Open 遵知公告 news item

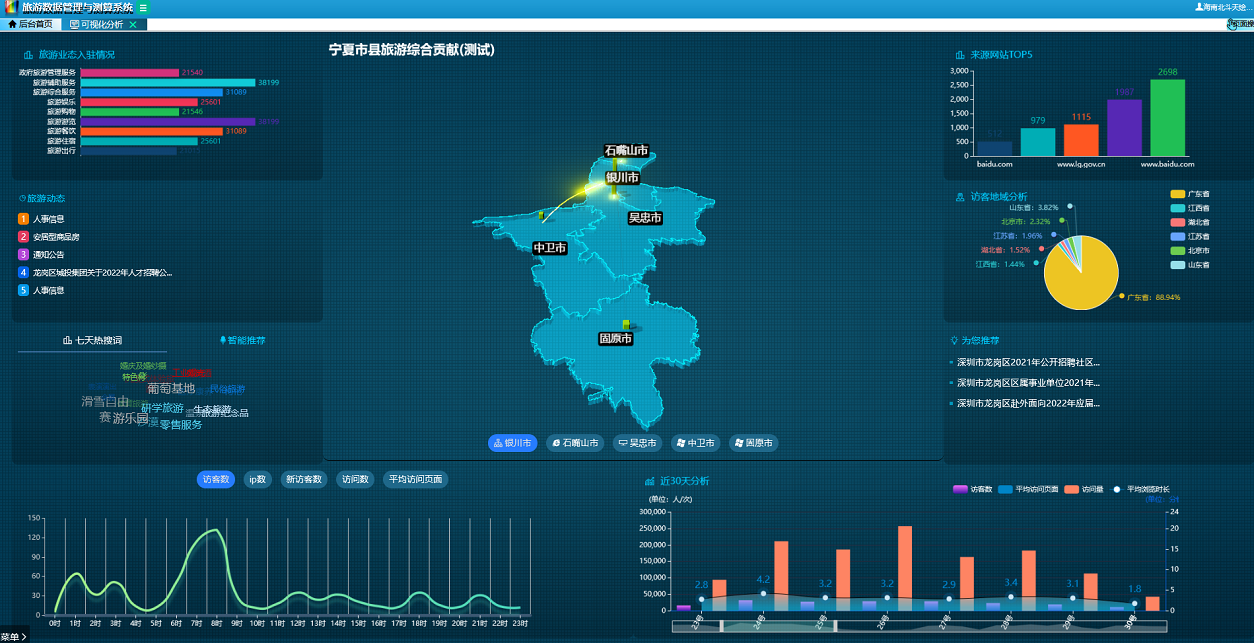(48, 255)
